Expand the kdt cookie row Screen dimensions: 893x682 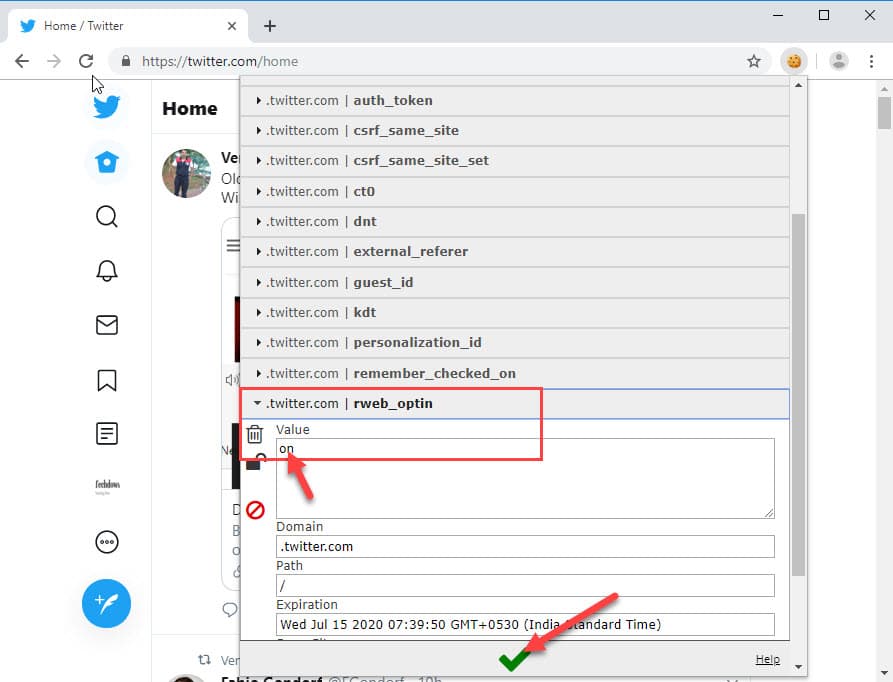[515, 313]
